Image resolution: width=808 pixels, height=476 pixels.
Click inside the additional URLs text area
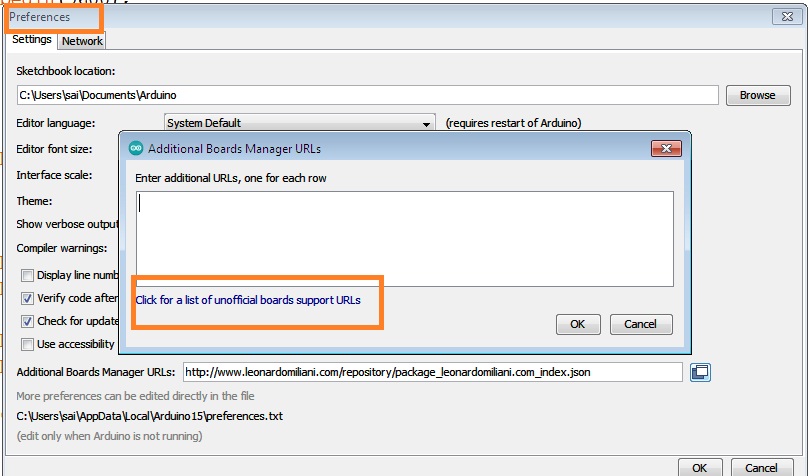click(x=405, y=239)
